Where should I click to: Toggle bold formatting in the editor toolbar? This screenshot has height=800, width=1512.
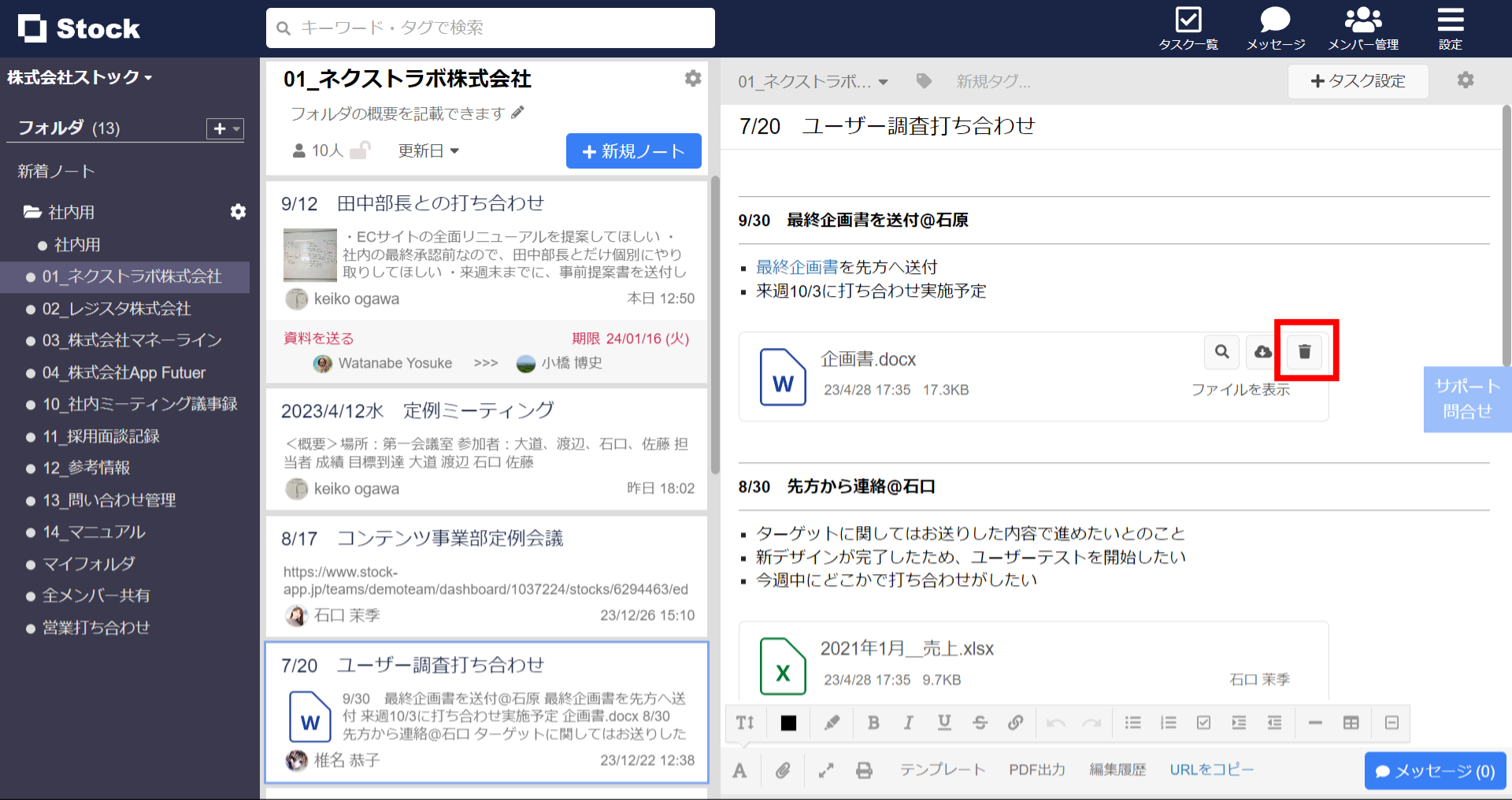873,722
